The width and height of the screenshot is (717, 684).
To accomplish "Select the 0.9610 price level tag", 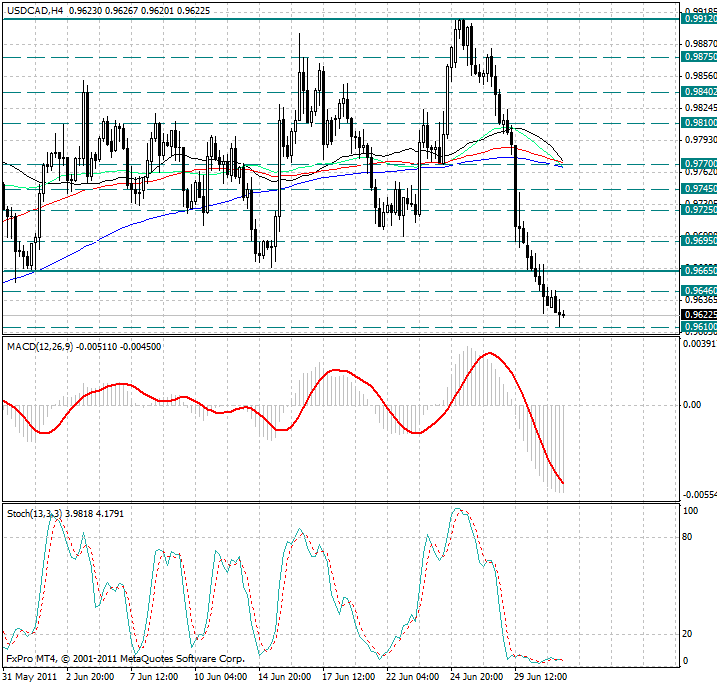I will [x=699, y=327].
